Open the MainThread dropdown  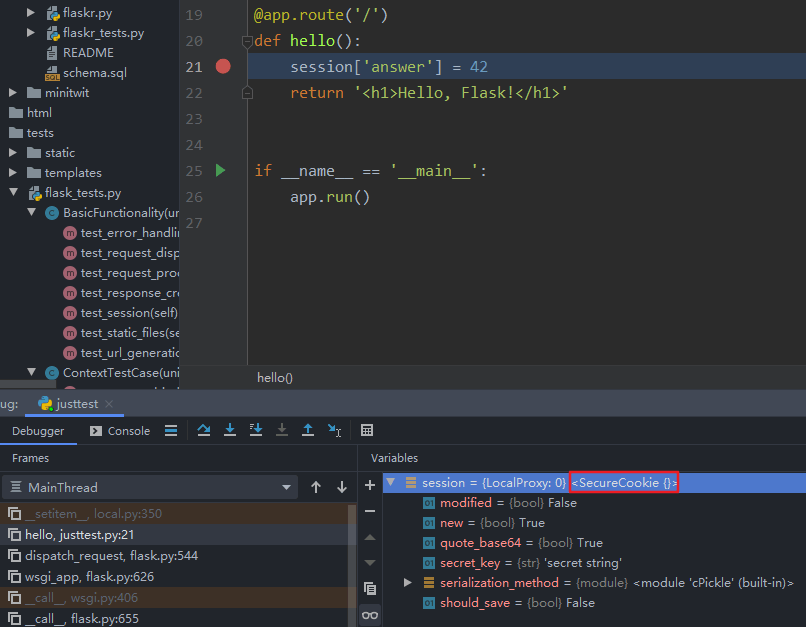pyautogui.click(x=150, y=487)
